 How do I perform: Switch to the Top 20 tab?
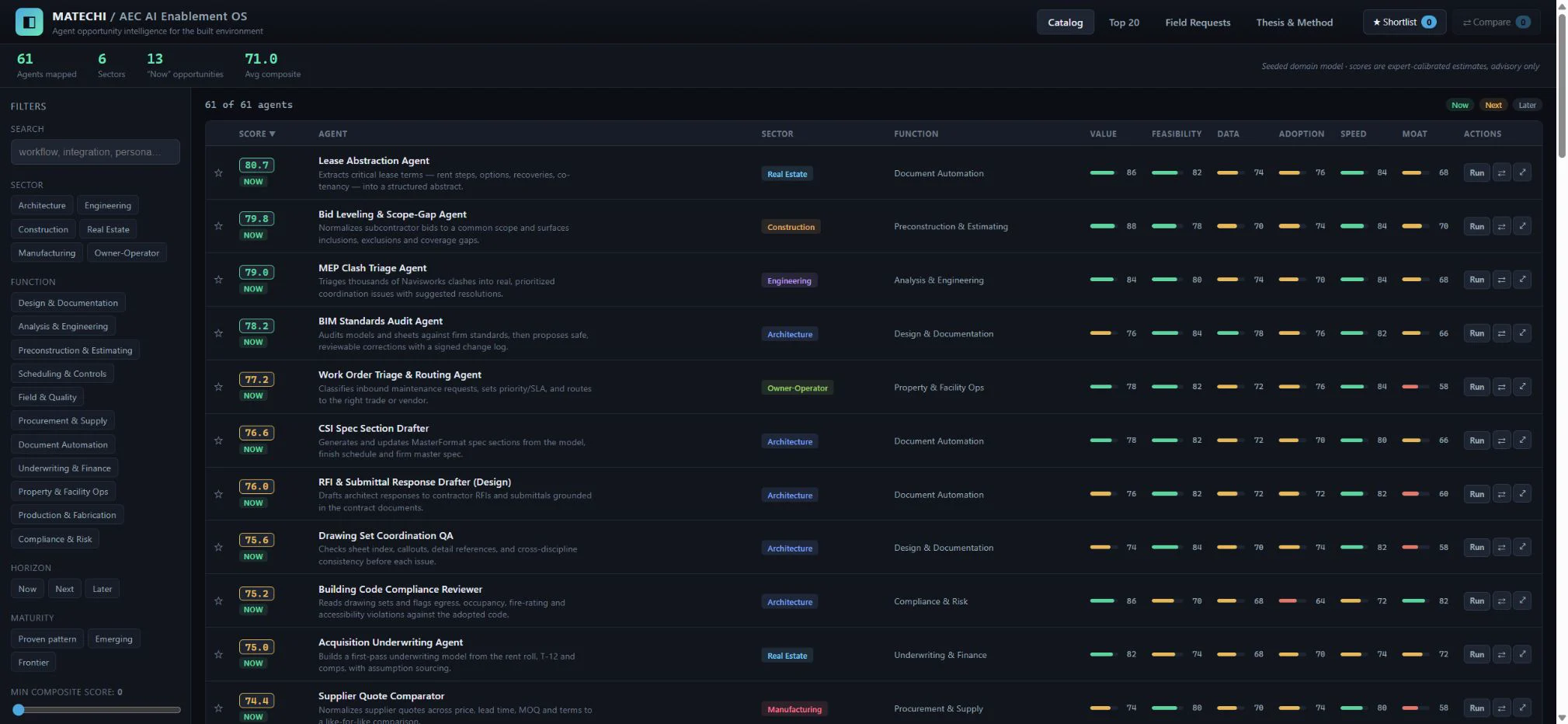coord(1124,22)
